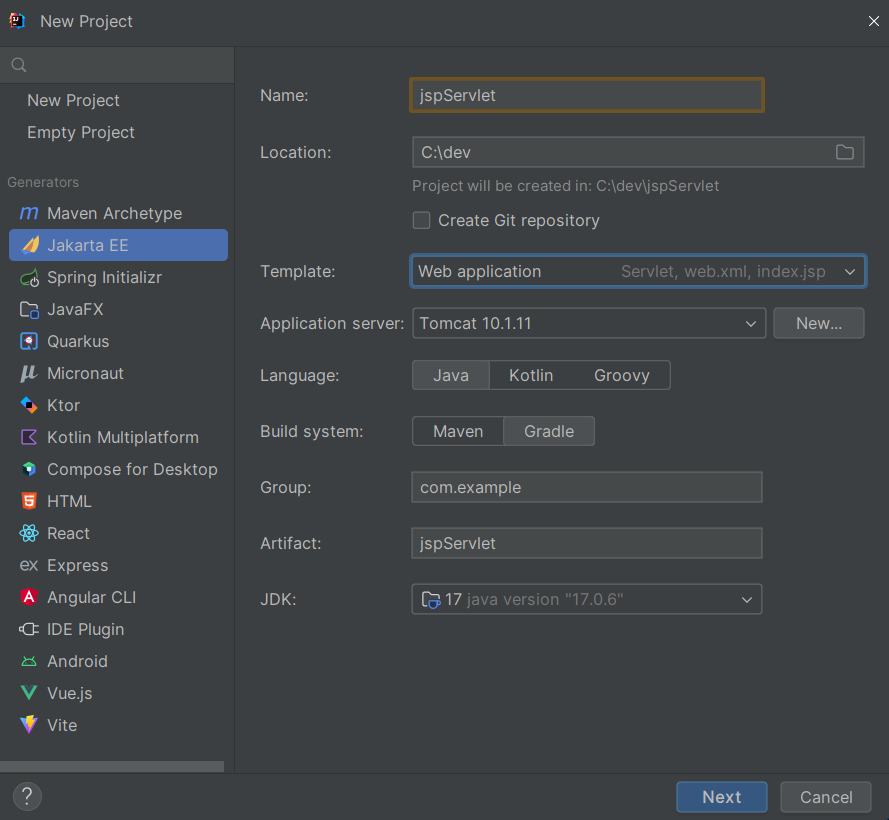Set build system to Maven
The height and width of the screenshot is (820, 889).
click(458, 432)
